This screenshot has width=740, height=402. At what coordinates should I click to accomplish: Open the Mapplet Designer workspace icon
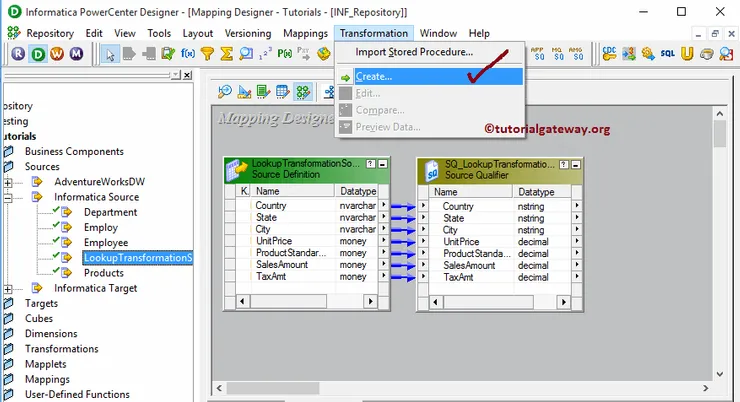point(283,92)
